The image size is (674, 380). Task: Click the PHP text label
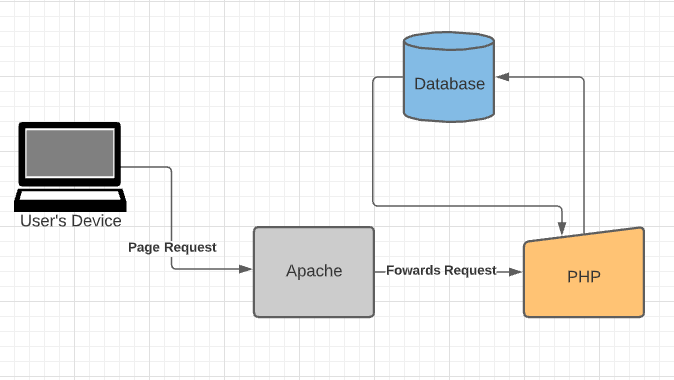[584, 276]
